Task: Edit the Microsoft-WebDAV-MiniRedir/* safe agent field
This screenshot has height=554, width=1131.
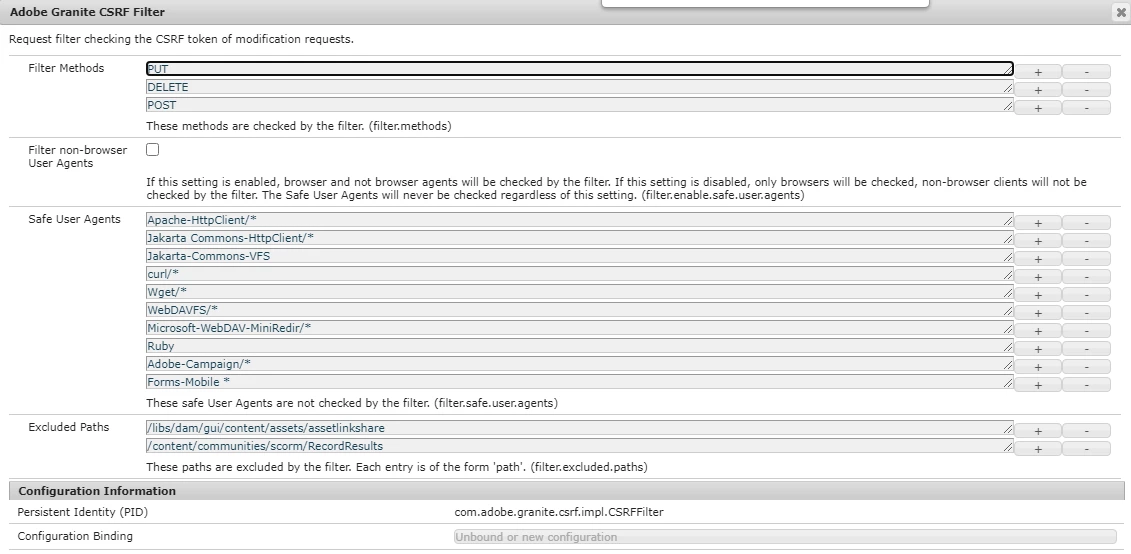Action: tap(579, 327)
